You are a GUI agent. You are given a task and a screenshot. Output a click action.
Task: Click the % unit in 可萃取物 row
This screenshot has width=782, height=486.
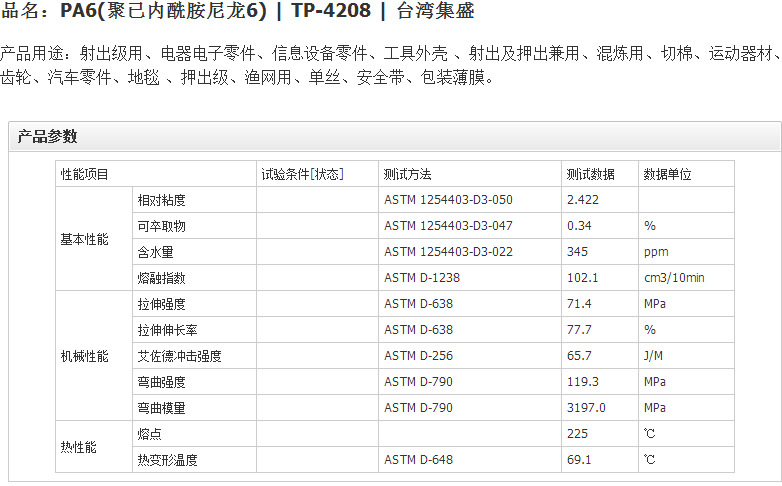649,226
